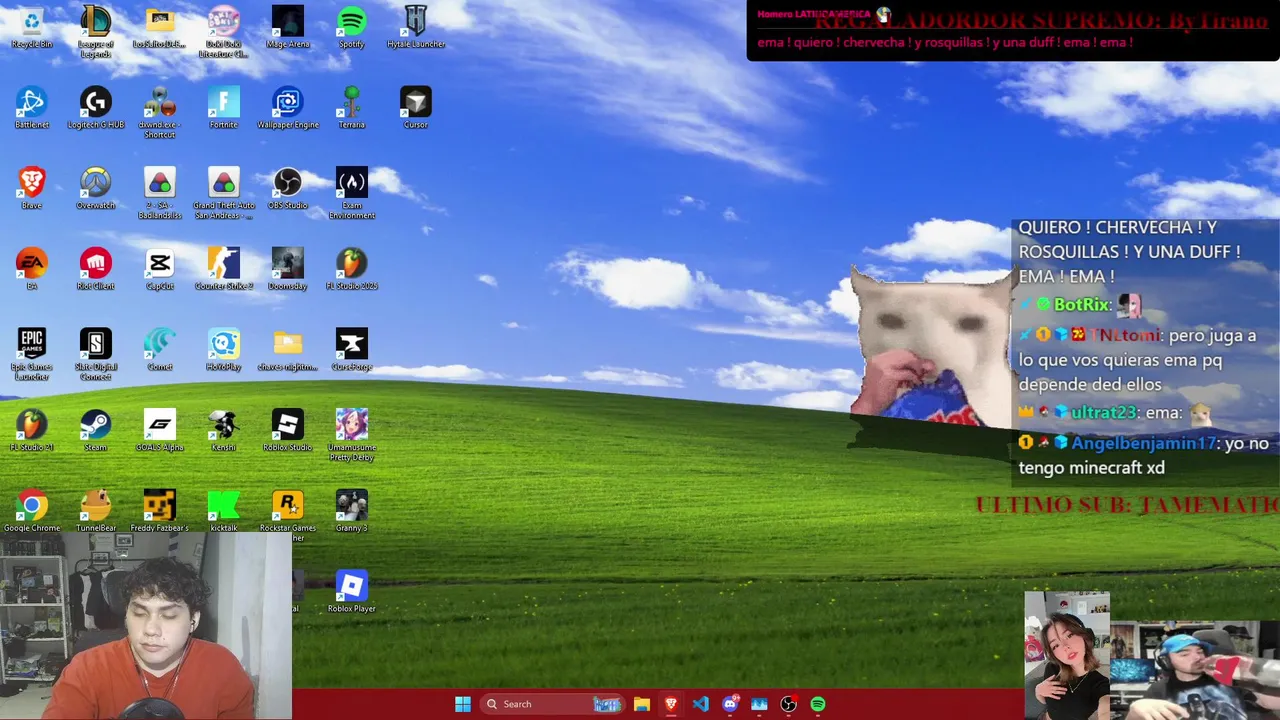Viewport: 1280px width, 720px height.
Task: Launch FL Studio 21 shortcut
Action: [32, 430]
